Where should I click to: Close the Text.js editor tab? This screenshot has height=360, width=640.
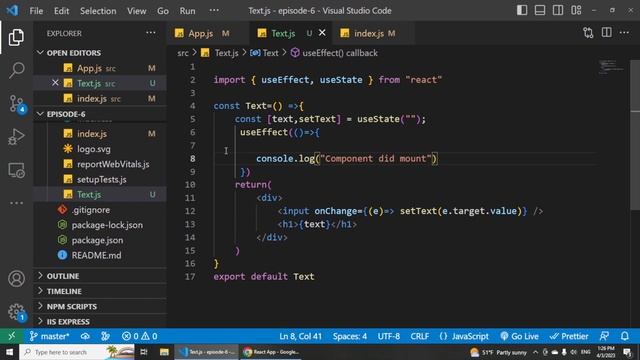[x=322, y=33]
